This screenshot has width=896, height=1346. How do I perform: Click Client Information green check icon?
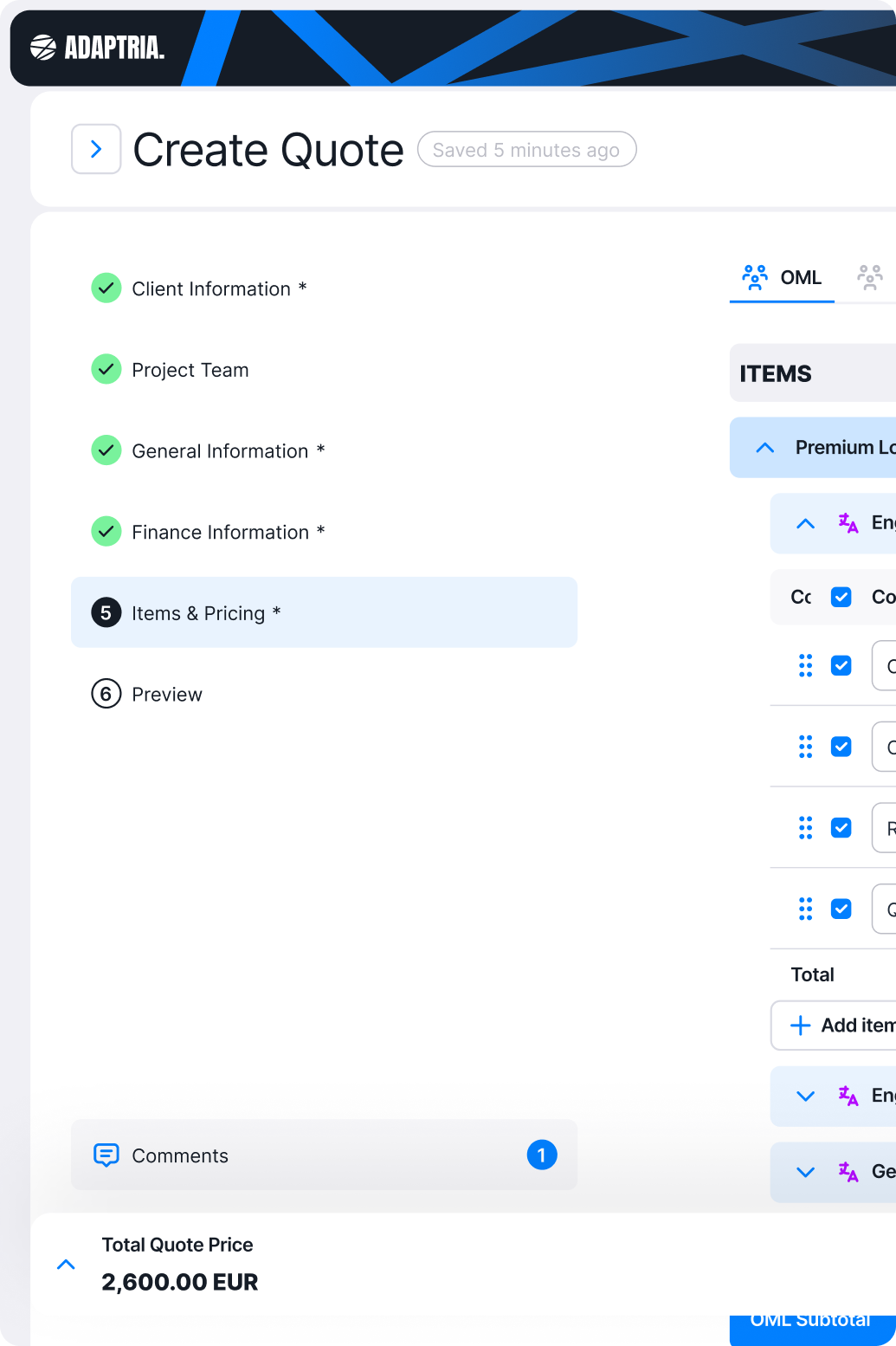[106, 288]
